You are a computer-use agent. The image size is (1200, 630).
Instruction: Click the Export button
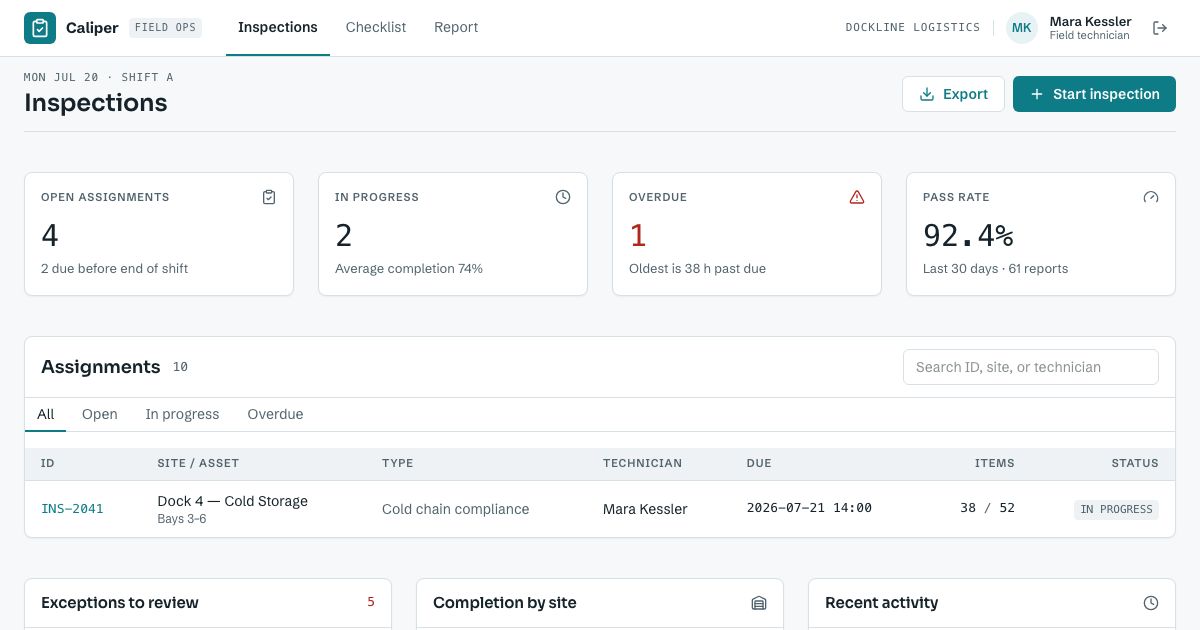[x=953, y=94]
